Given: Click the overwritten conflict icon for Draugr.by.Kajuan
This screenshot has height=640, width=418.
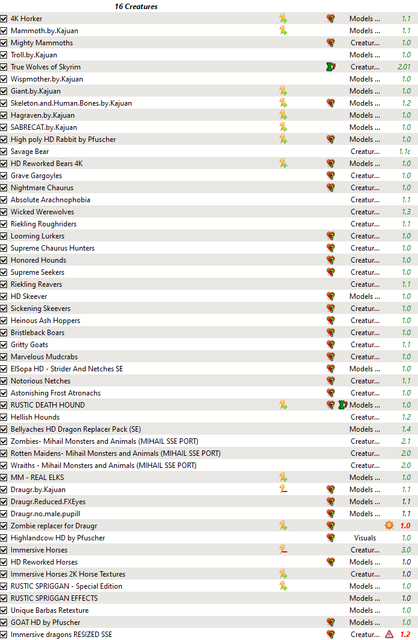Looking at the screenshot, I should [x=283, y=489].
